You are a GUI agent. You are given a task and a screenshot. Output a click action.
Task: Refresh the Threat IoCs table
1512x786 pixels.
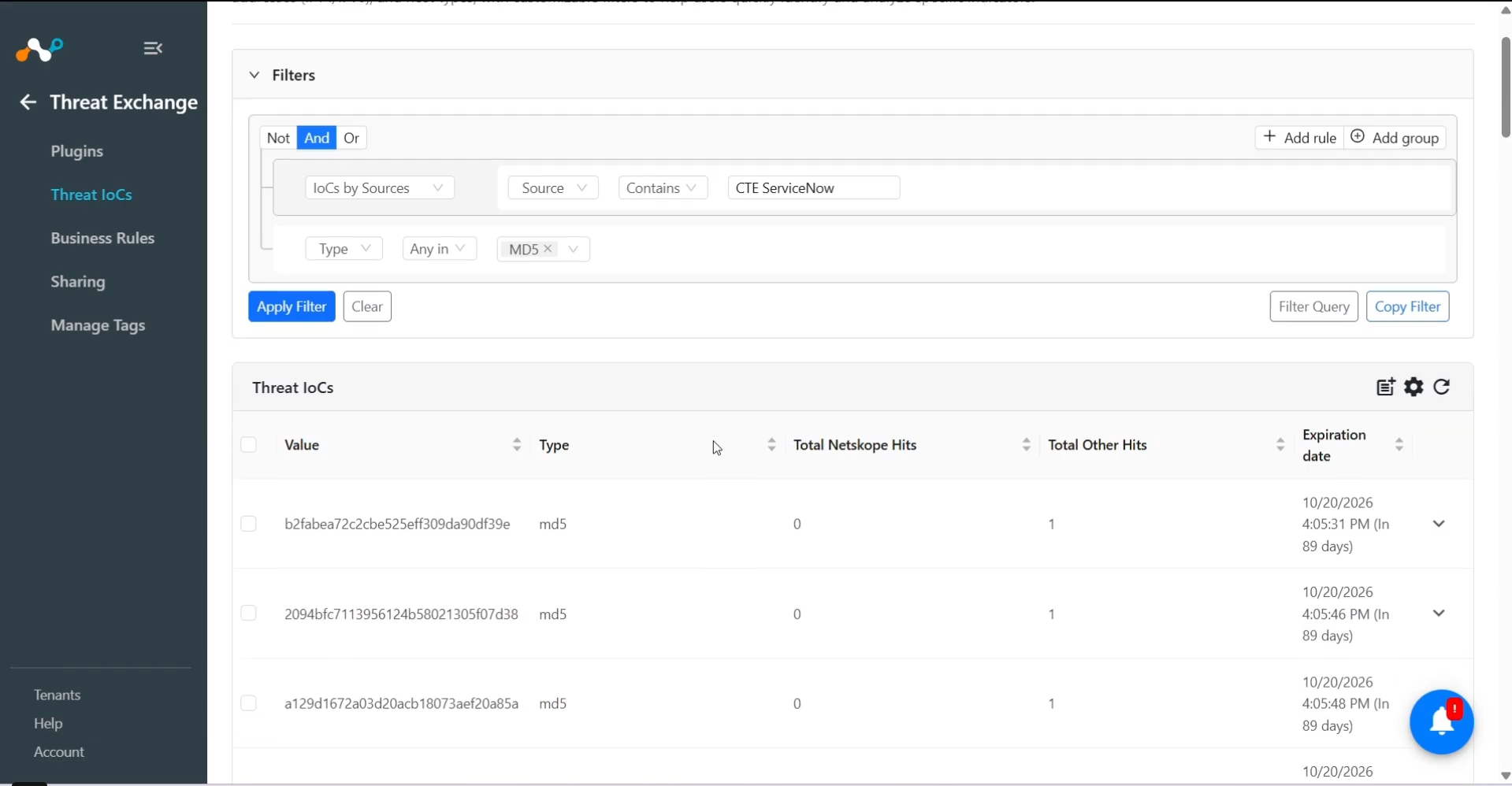1442,387
